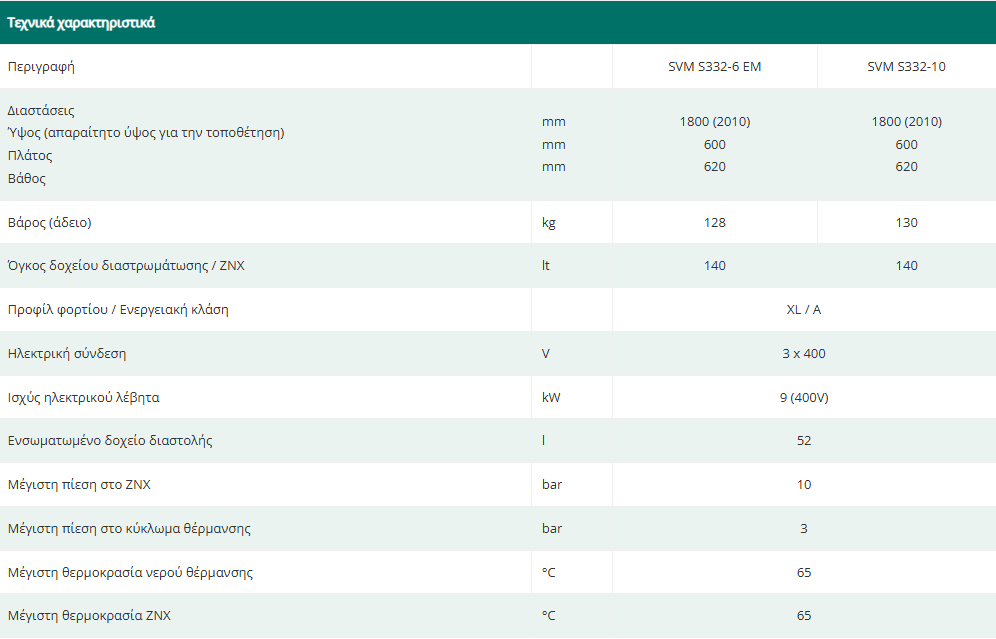The image size is (996, 639).
Task: Click the expansion vessel value 52
Action: coord(804,440)
